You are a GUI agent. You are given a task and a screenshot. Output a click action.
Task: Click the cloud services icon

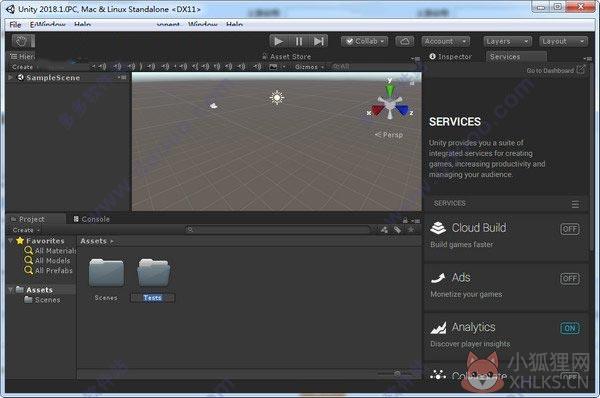(404, 41)
